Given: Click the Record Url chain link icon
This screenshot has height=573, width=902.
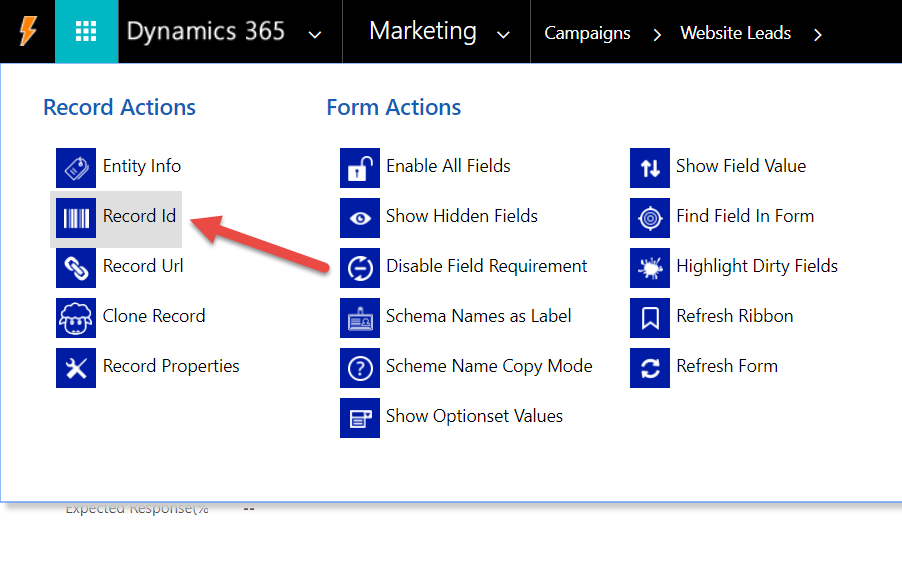Looking at the screenshot, I should (76, 267).
